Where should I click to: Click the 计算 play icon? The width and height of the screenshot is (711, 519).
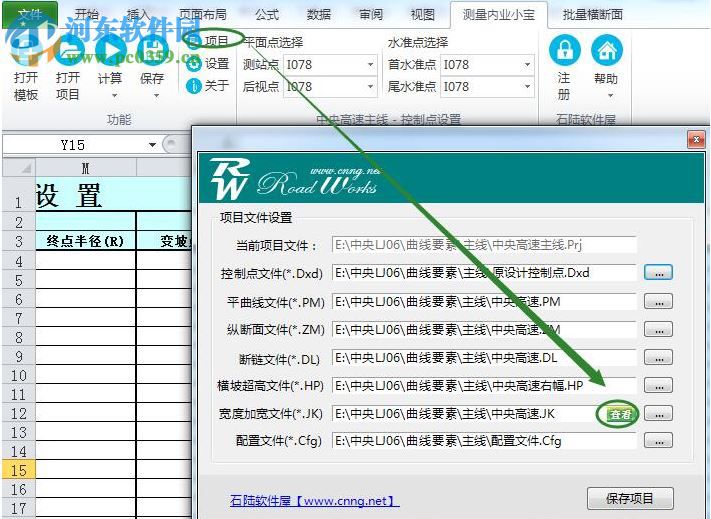(110, 49)
